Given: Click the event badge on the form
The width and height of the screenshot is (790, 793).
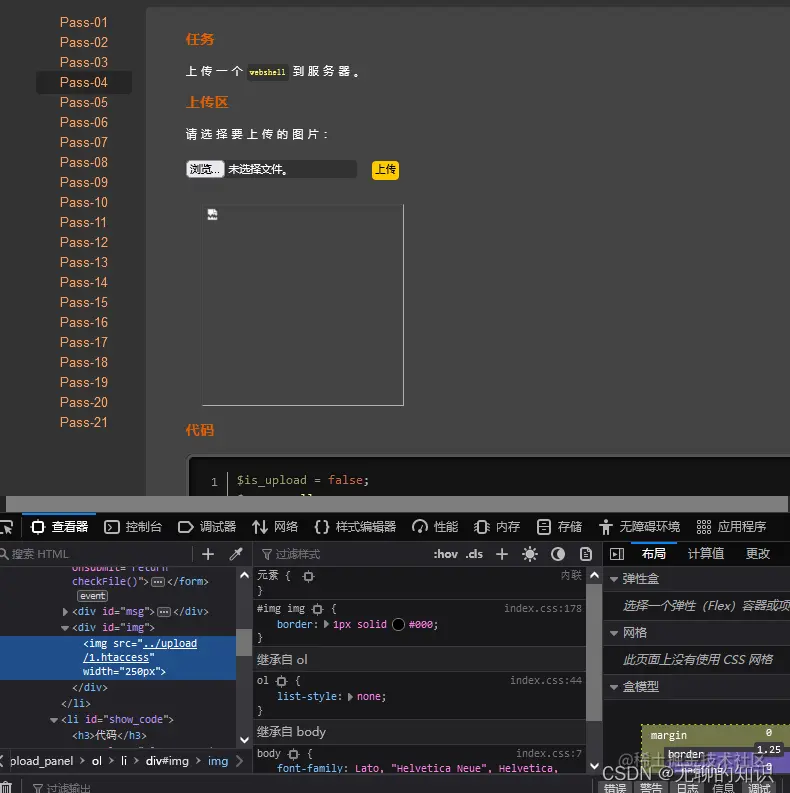Looking at the screenshot, I should coord(93,596).
